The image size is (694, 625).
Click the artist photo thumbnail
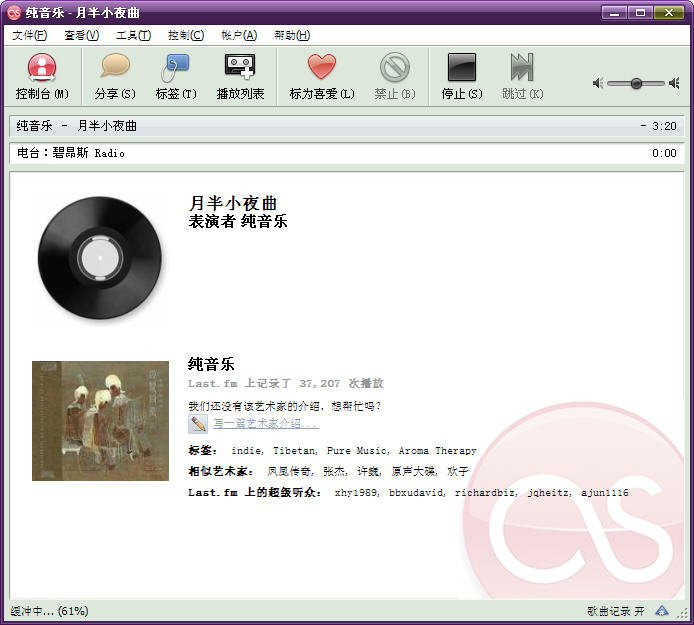[x=100, y=421]
